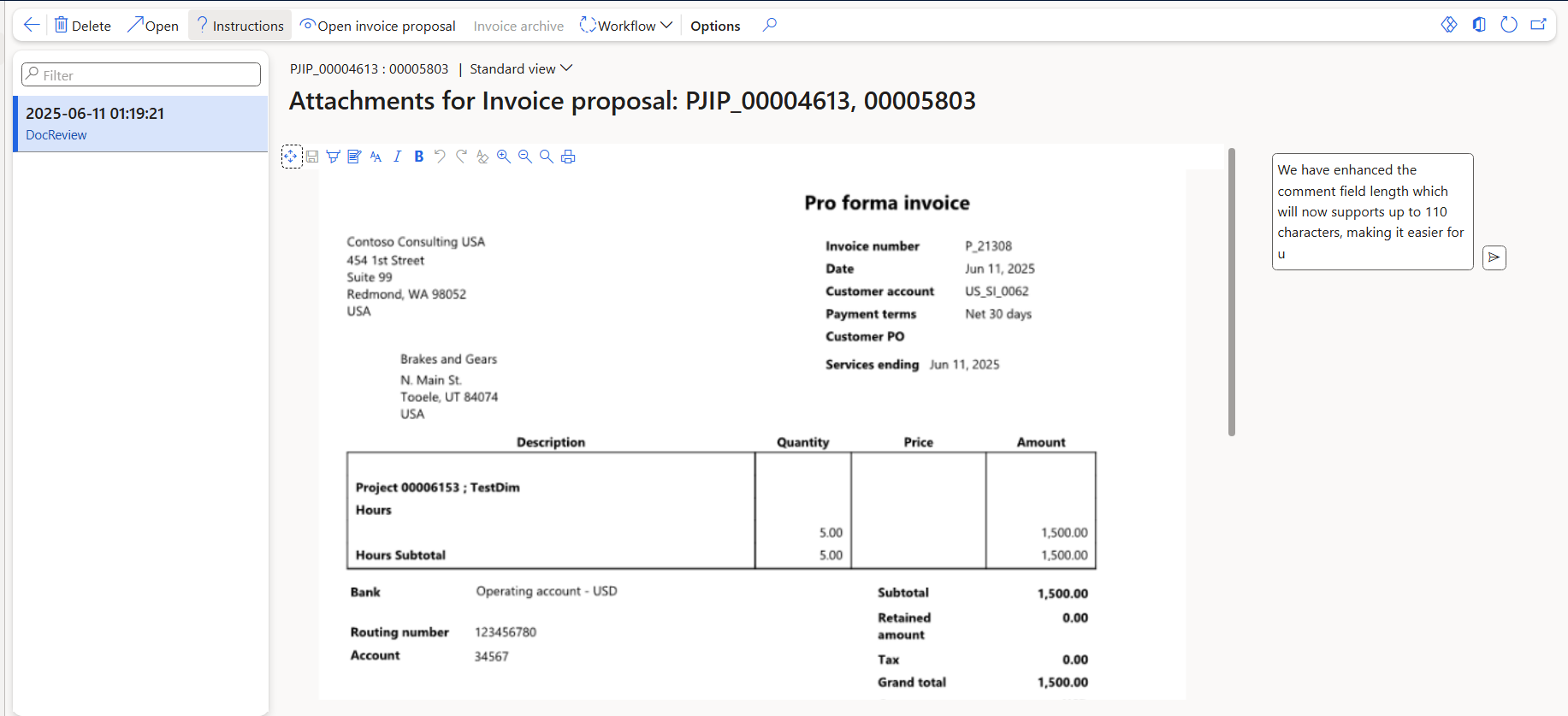Click the zoom out magnifier icon

525,157
